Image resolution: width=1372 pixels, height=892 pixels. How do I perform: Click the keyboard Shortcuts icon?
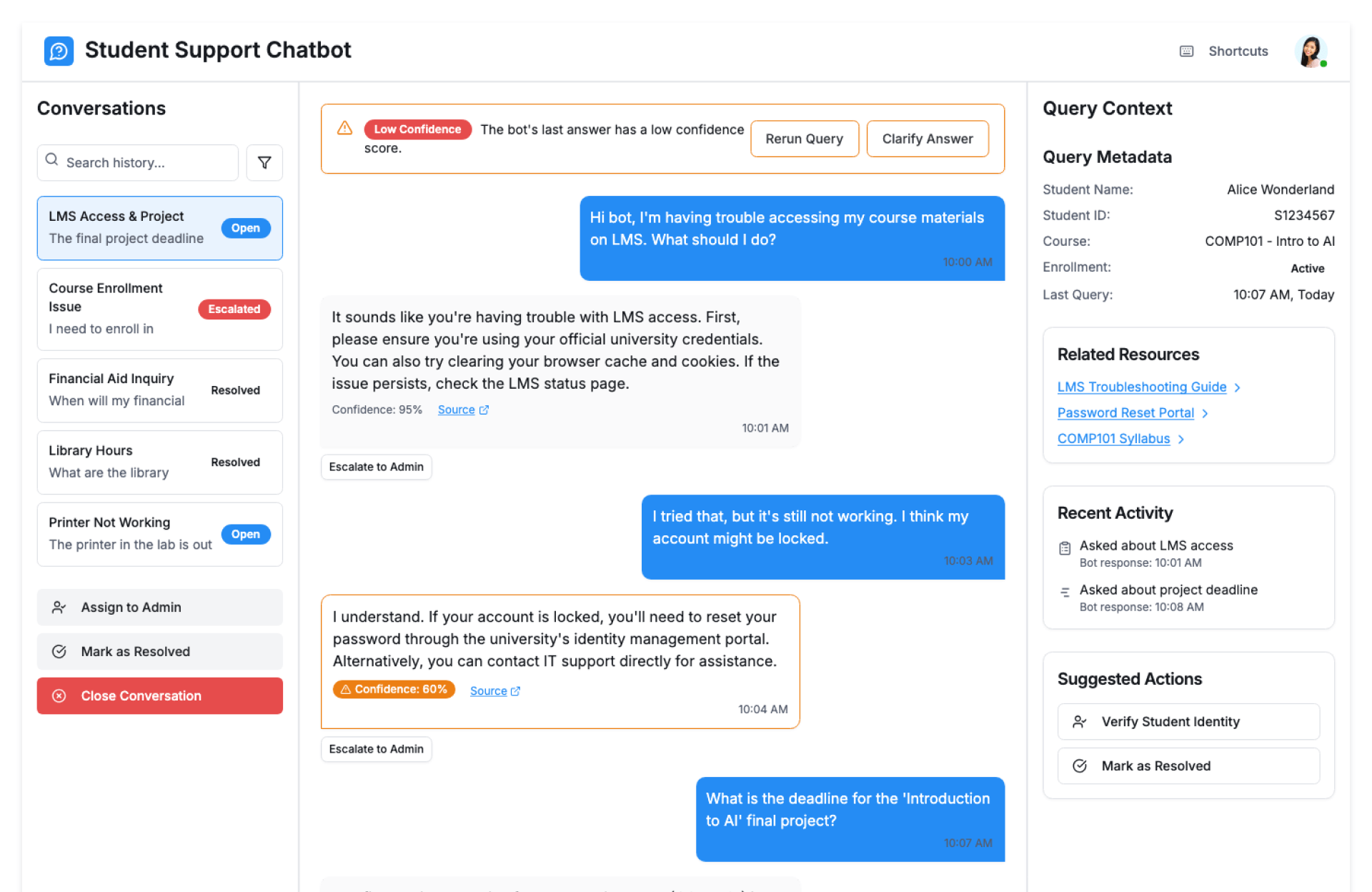point(1186,51)
